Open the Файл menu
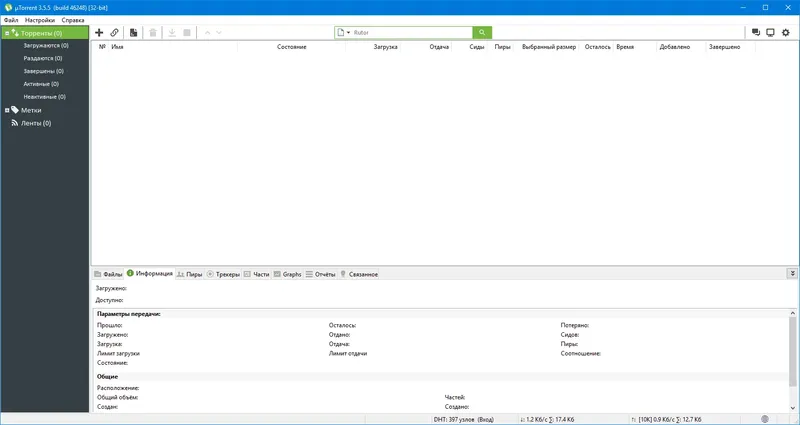The height and width of the screenshot is (425, 800). point(11,20)
